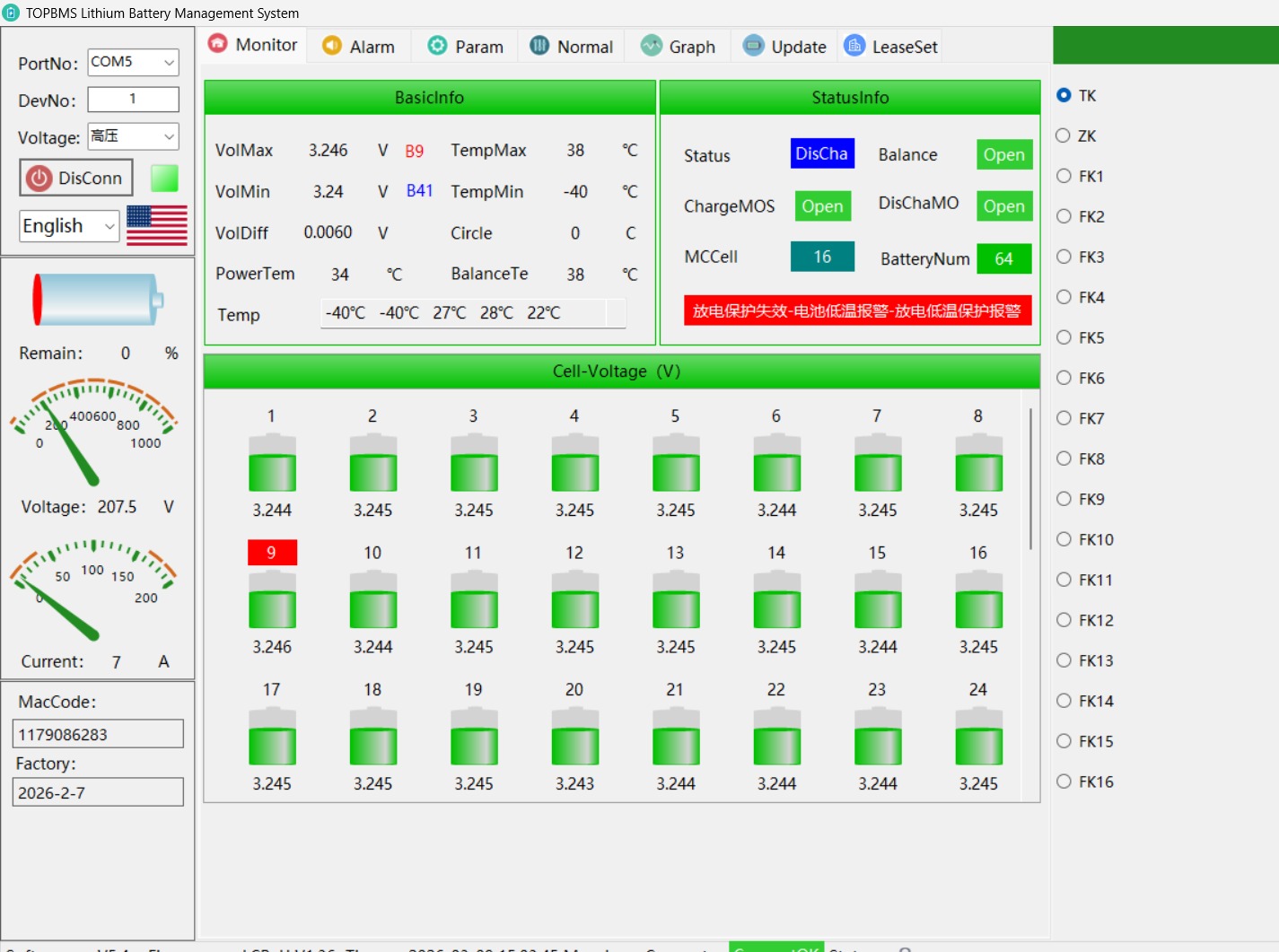
Task: Switch to the Alarm tab
Action: tap(359, 47)
